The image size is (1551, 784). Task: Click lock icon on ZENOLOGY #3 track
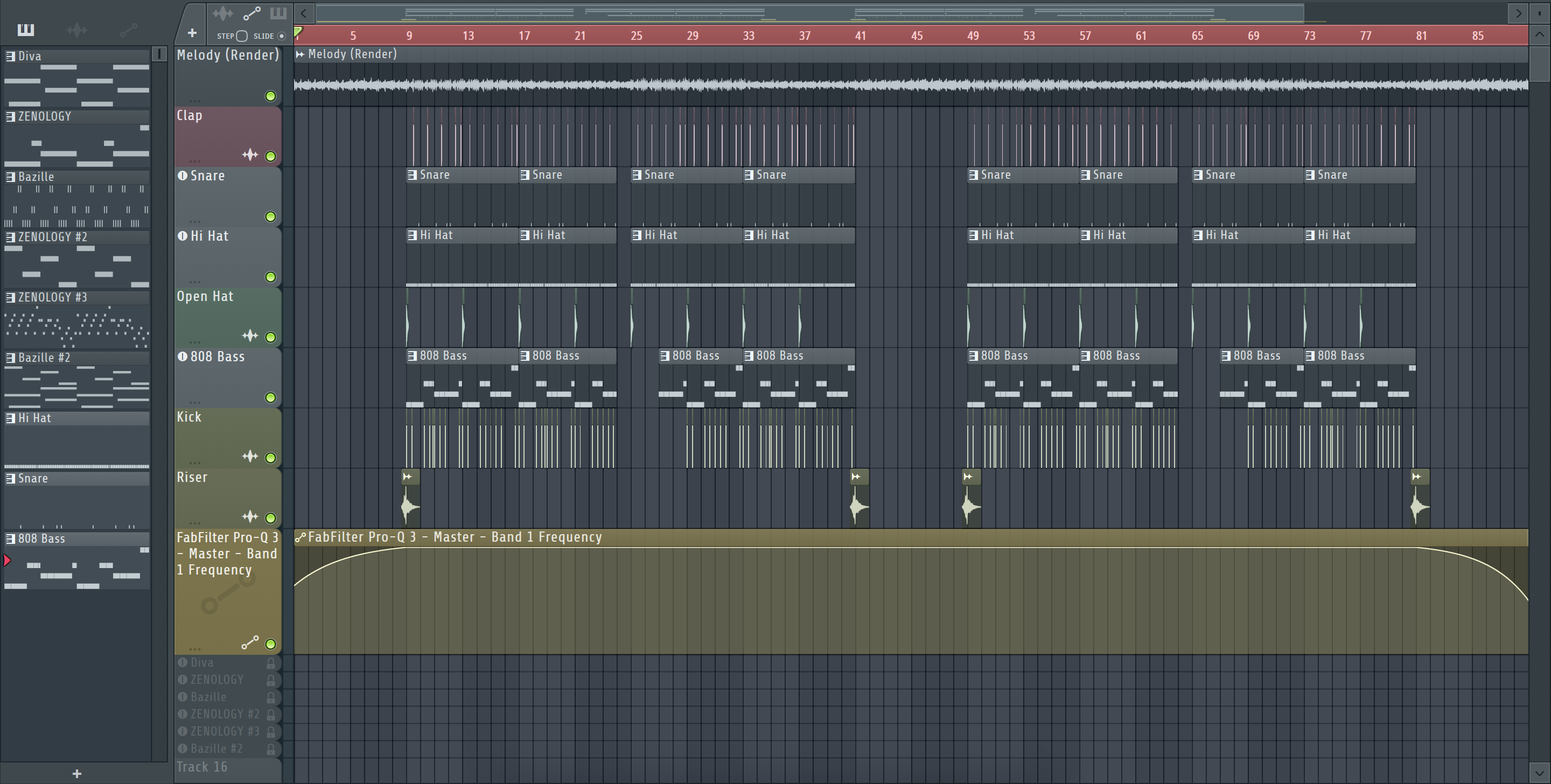pos(271,732)
